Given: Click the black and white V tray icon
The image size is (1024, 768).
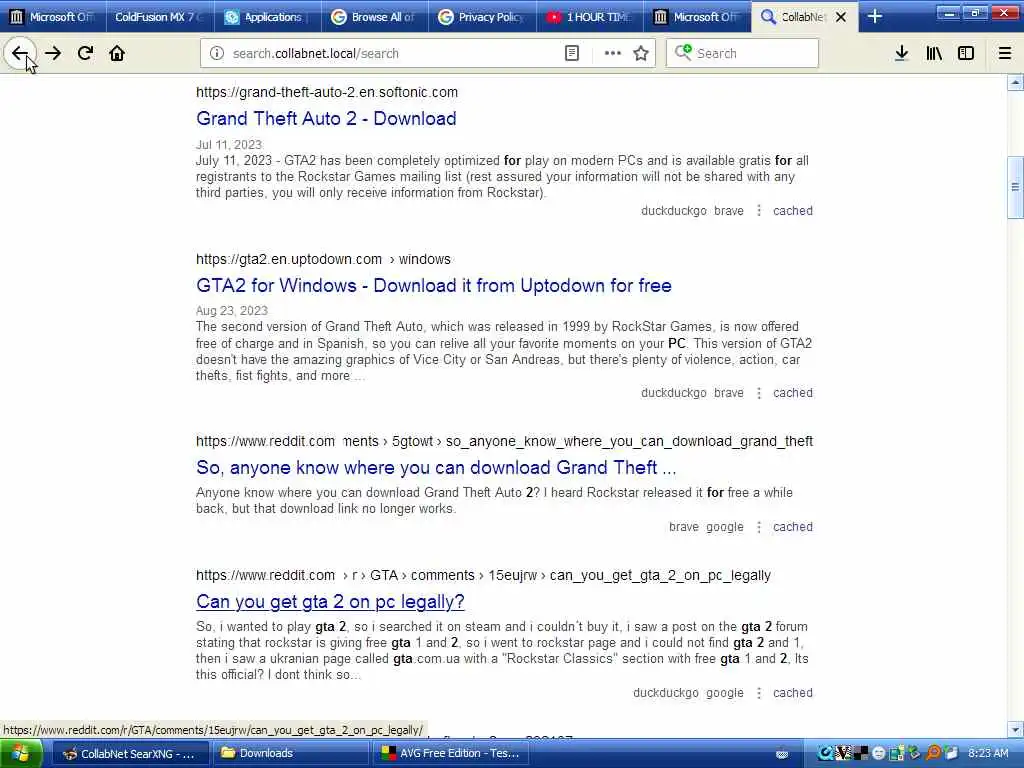Looking at the screenshot, I should click(843, 754).
